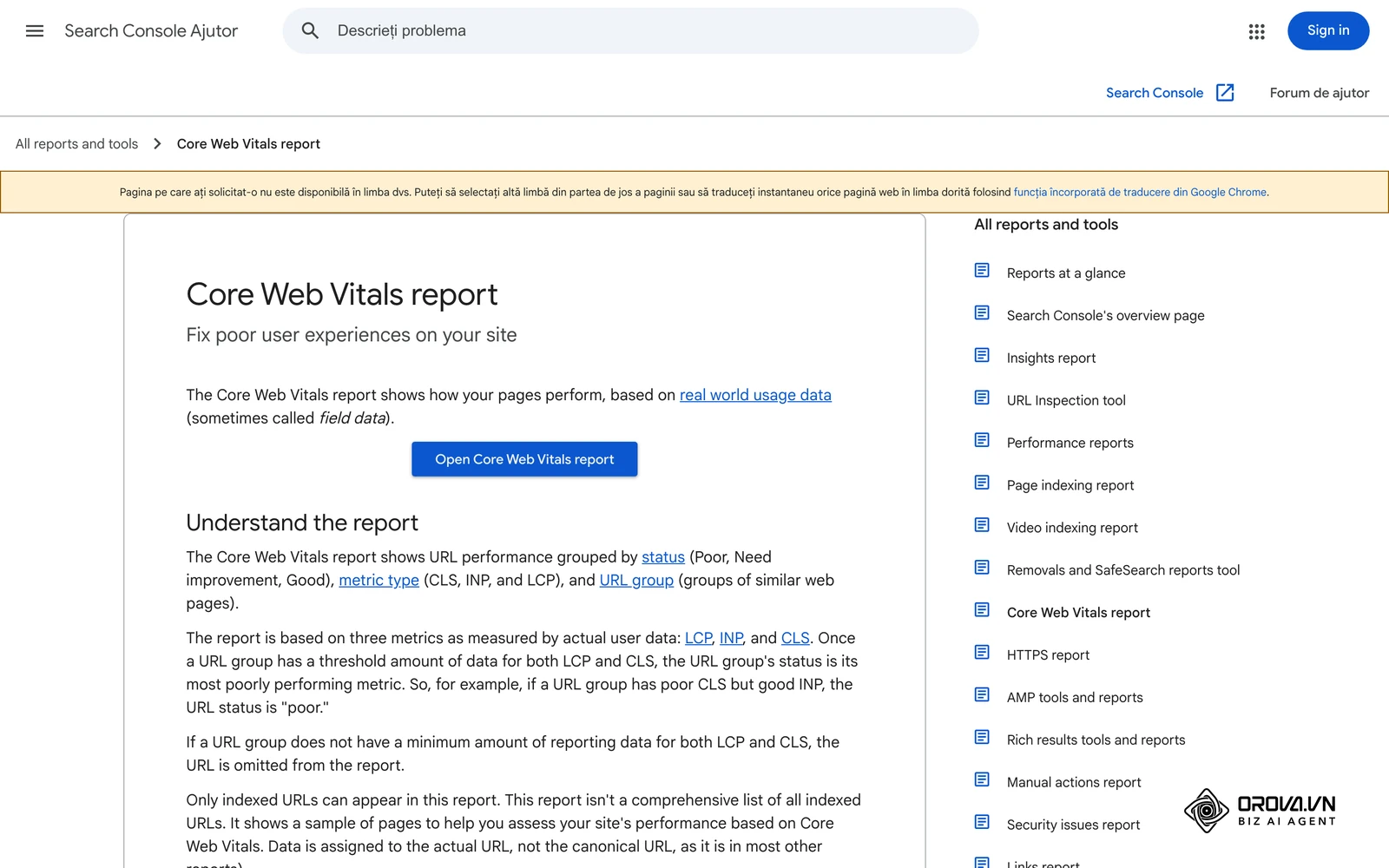Click the Search Console Ajutor title
This screenshot has height=868, width=1389.
click(151, 31)
